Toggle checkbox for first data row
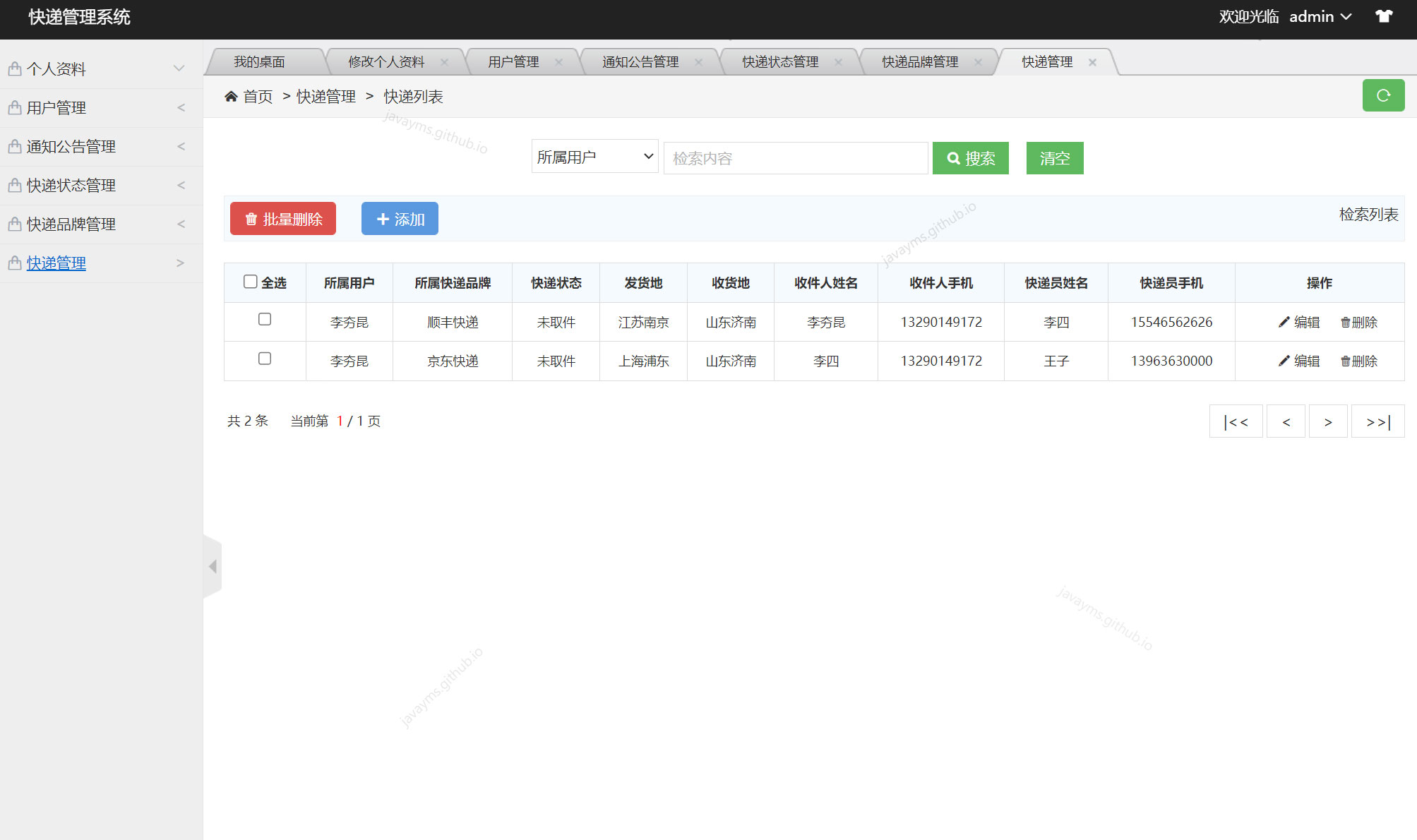This screenshot has width=1417, height=840. [264, 319]
